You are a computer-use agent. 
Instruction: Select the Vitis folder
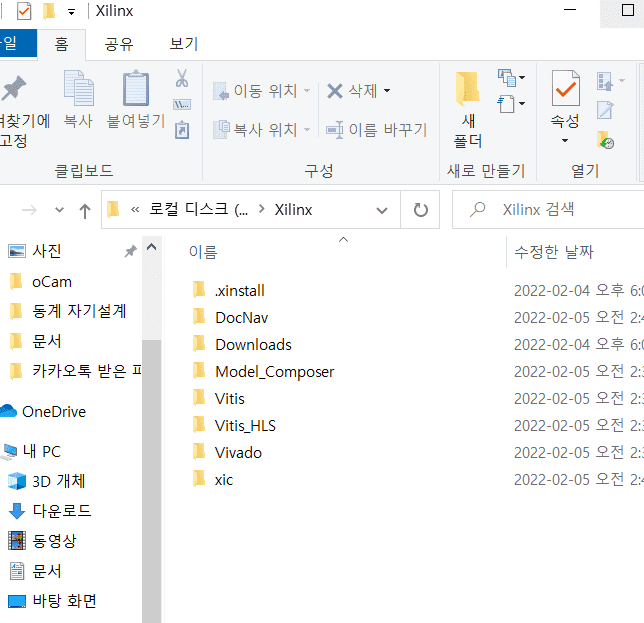tap(230, 399)
